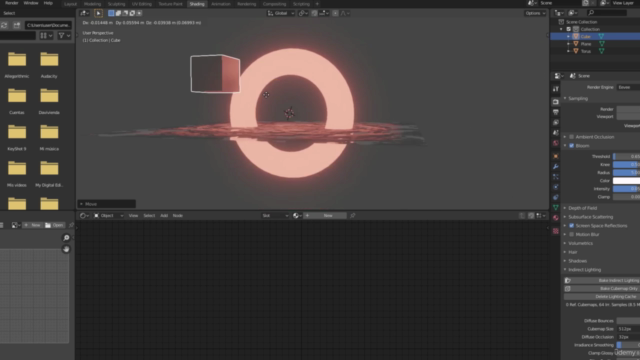Open the Render Engine dropdown

(628, 87)
